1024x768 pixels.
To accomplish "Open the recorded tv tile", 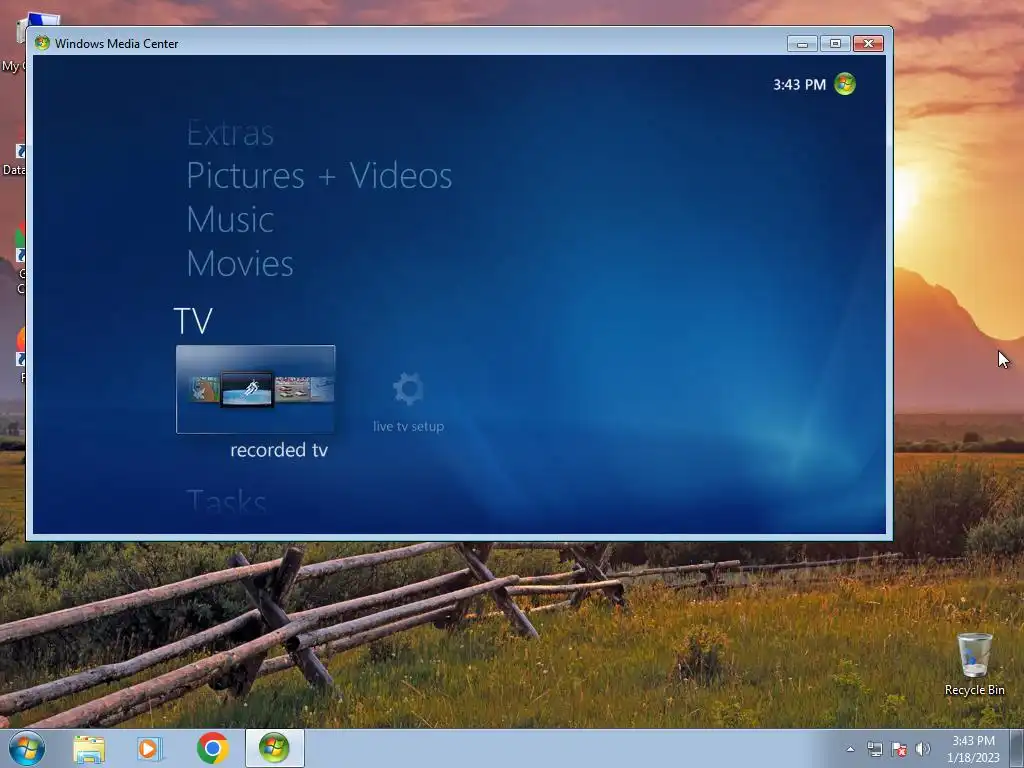I will [255, 389].
